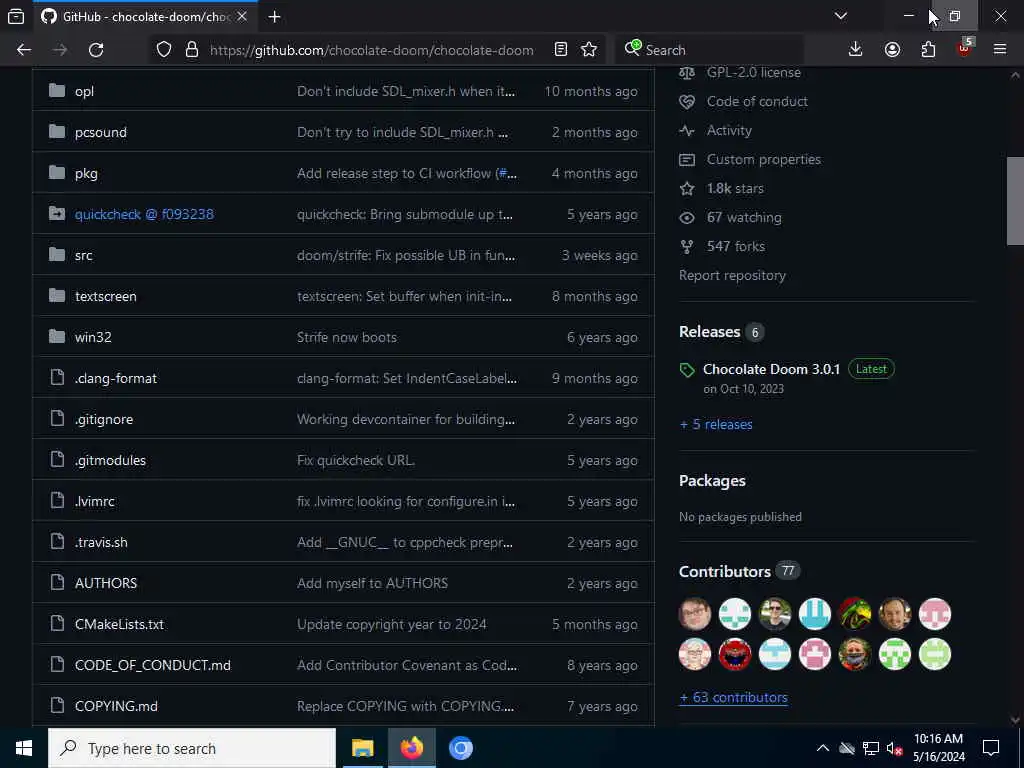Open the src folder
Screen dimensions: 1024x768
[84, 255]
